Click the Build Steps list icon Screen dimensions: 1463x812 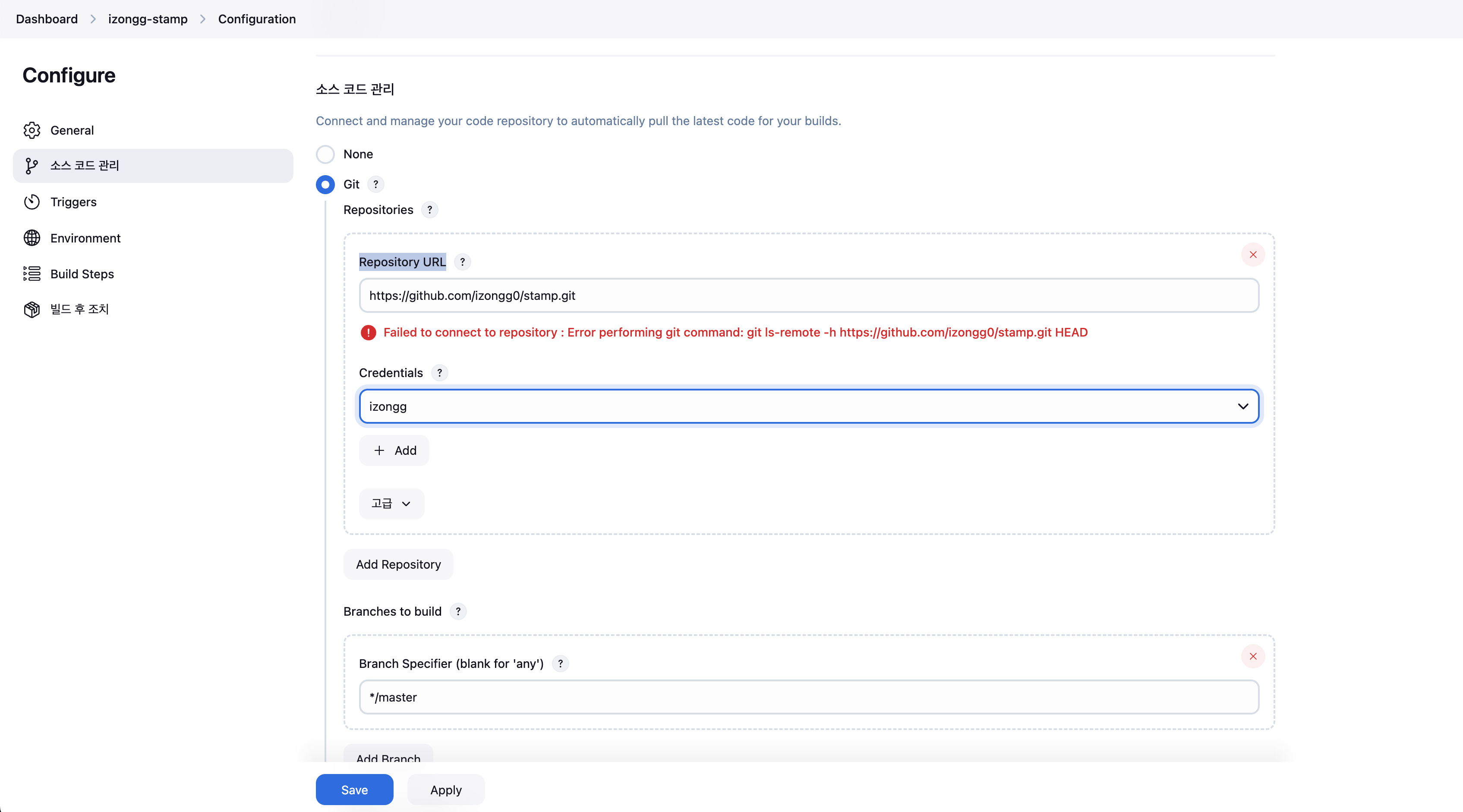tap(32, 274)
